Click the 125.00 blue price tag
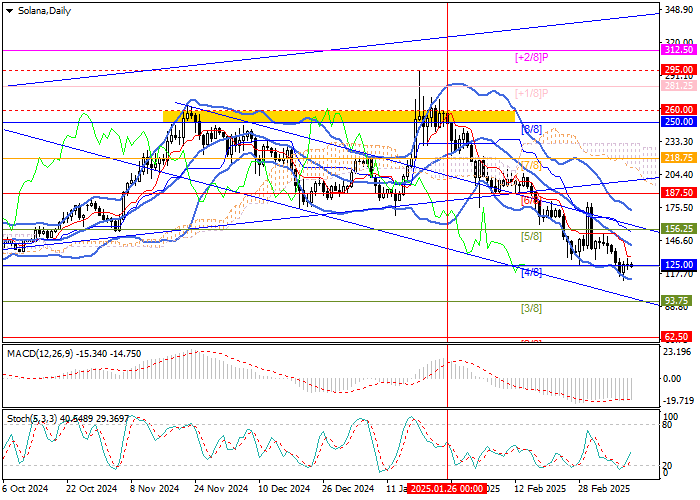 pos(678,265)
